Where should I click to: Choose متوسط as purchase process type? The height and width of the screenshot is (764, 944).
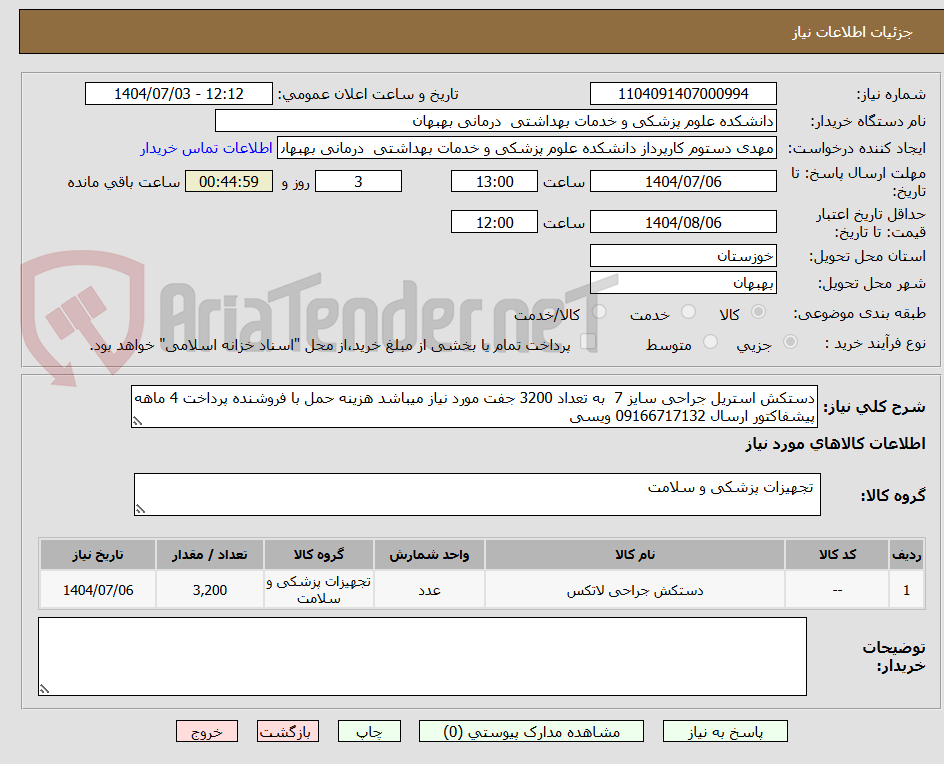point(710,343)
